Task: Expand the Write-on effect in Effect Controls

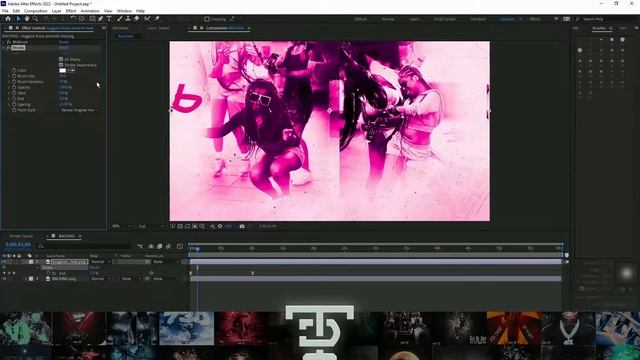Action: click(4, 42)
